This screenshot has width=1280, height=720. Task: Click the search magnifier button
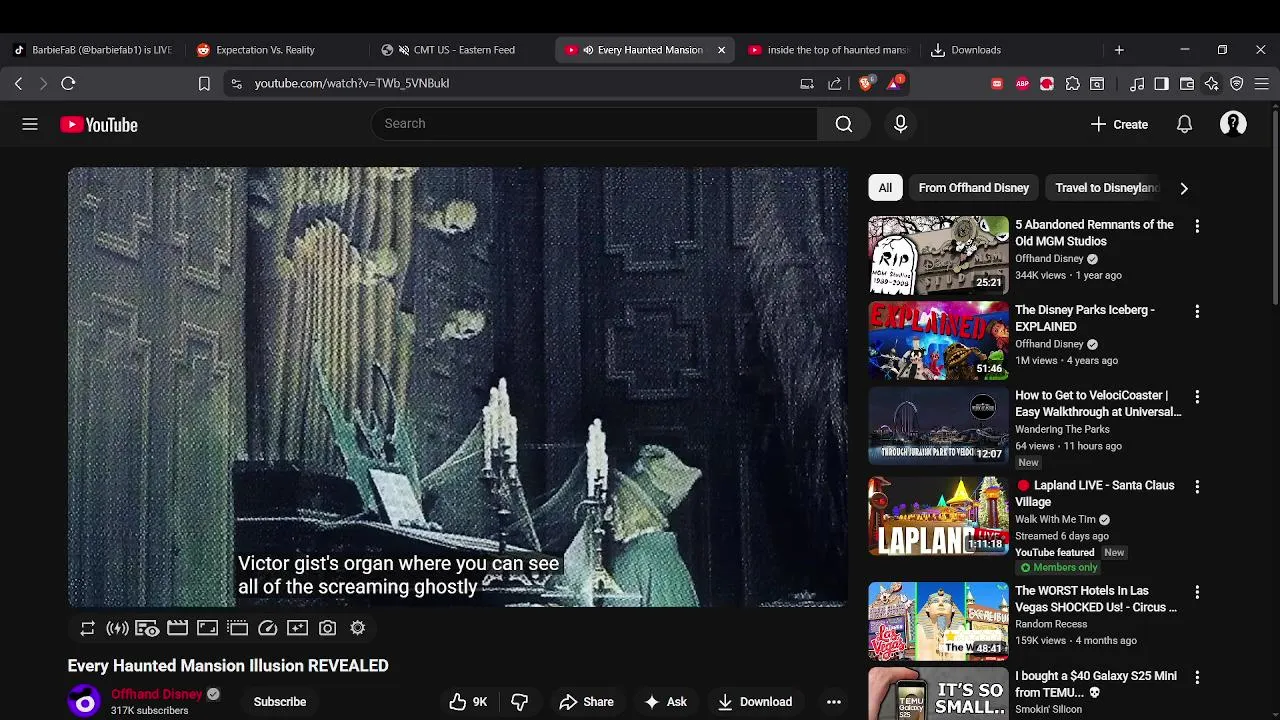click(844, 124)
